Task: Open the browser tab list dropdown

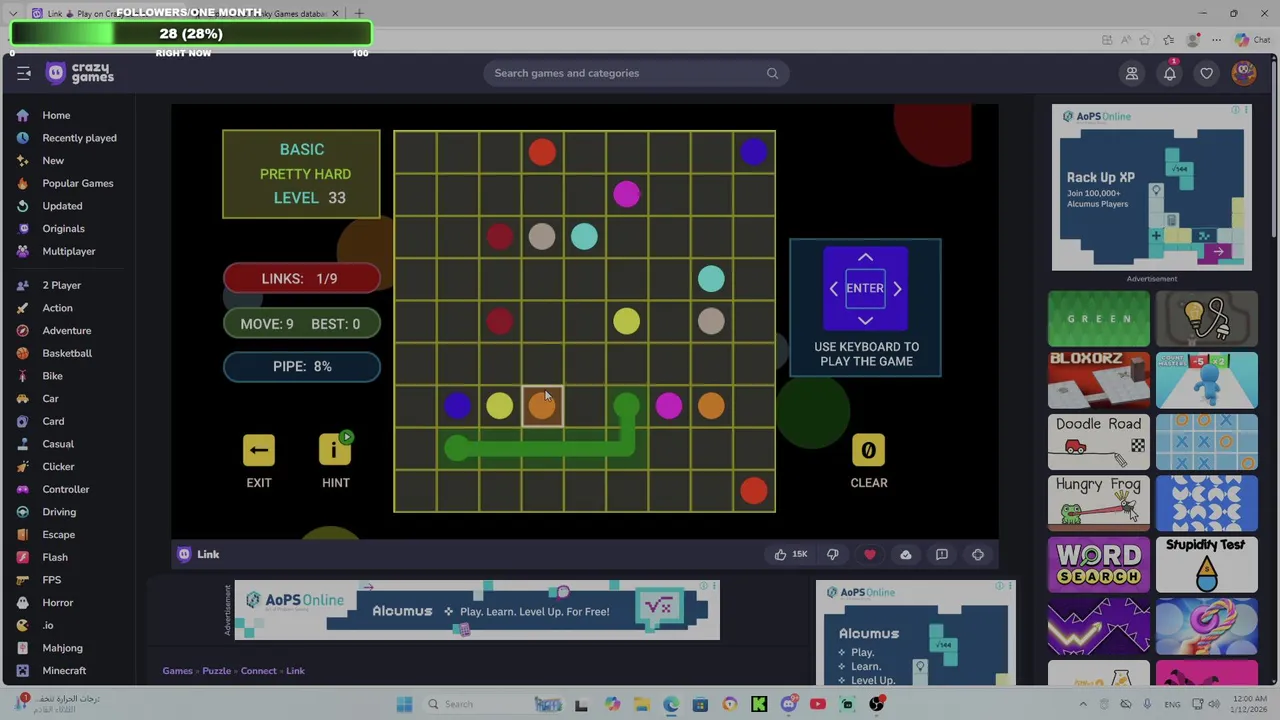Action: pyautogui.click(x=13, y=13)
